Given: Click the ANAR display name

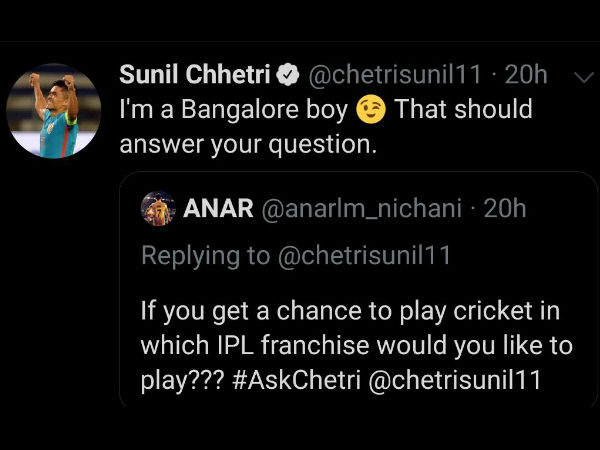Looking at the screenshot, I should 218,208.
